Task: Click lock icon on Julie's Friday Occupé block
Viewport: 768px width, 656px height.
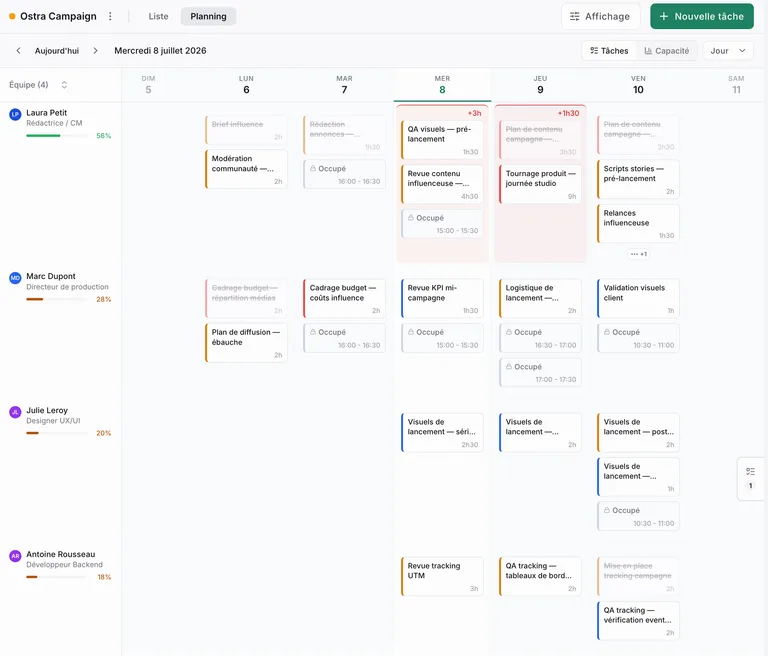Action: pyautogui.click(x=607, y=510)
